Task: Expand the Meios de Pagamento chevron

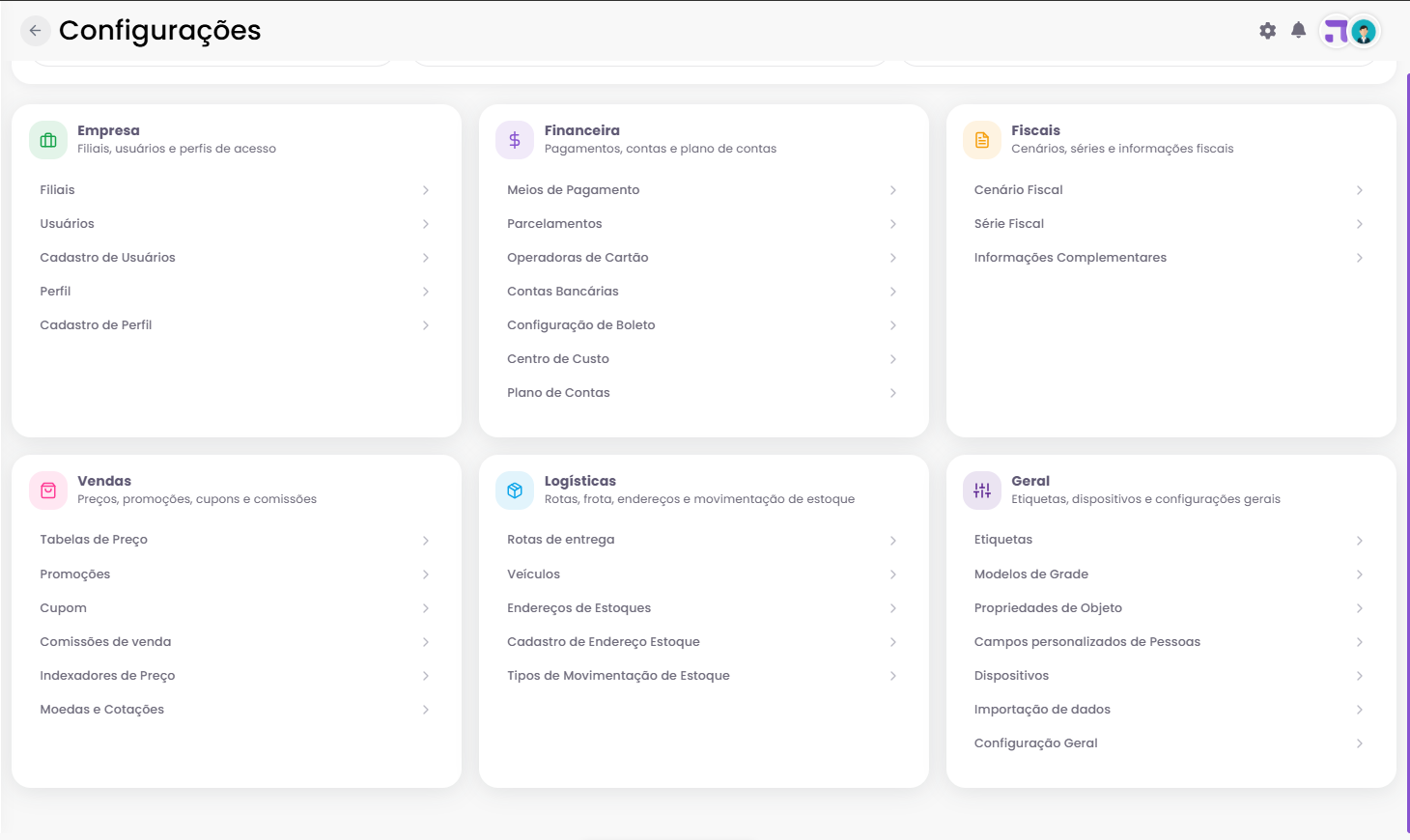Action: (893, 190)
